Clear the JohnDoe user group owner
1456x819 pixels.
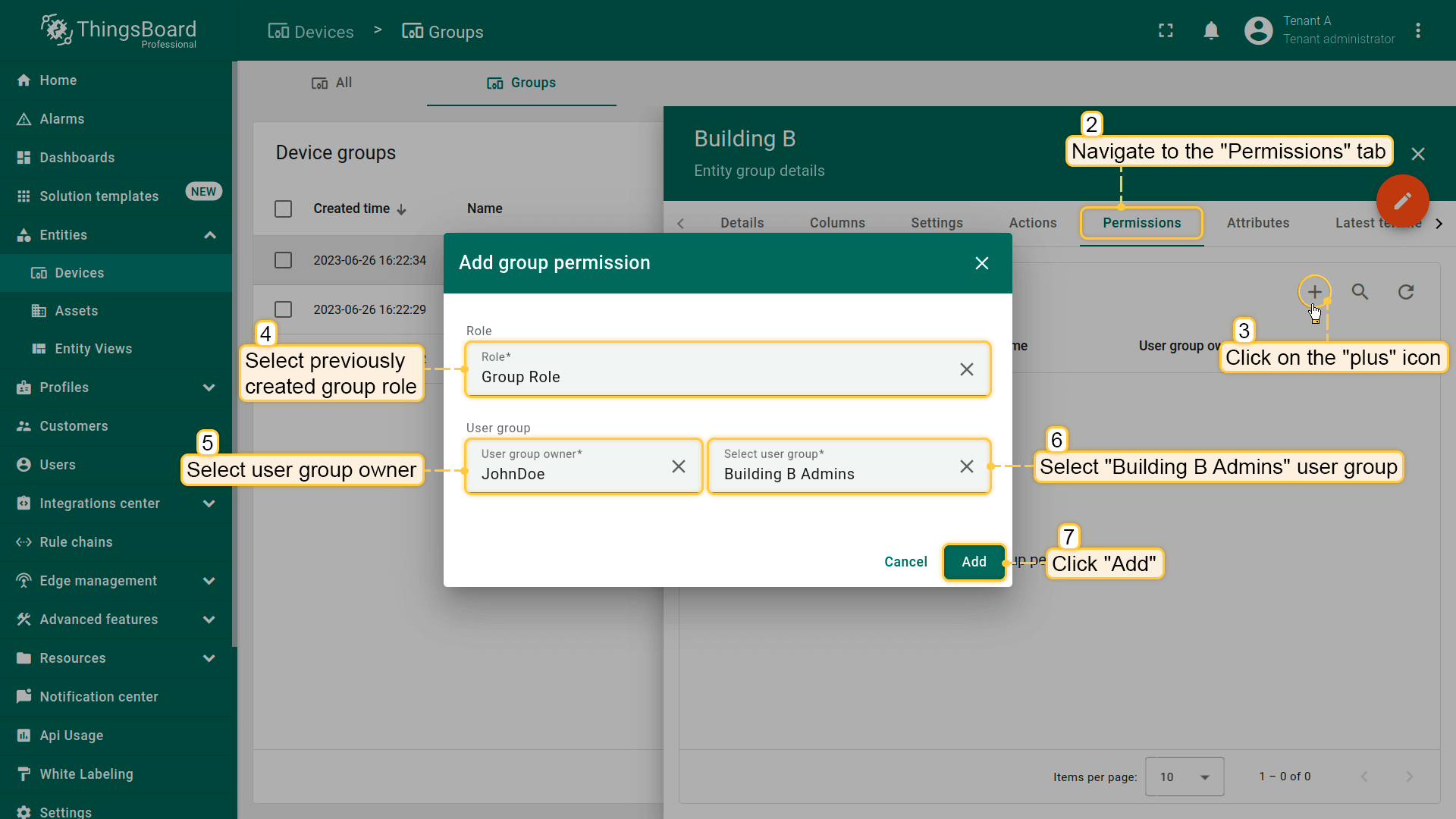click(x=678, y=466)
